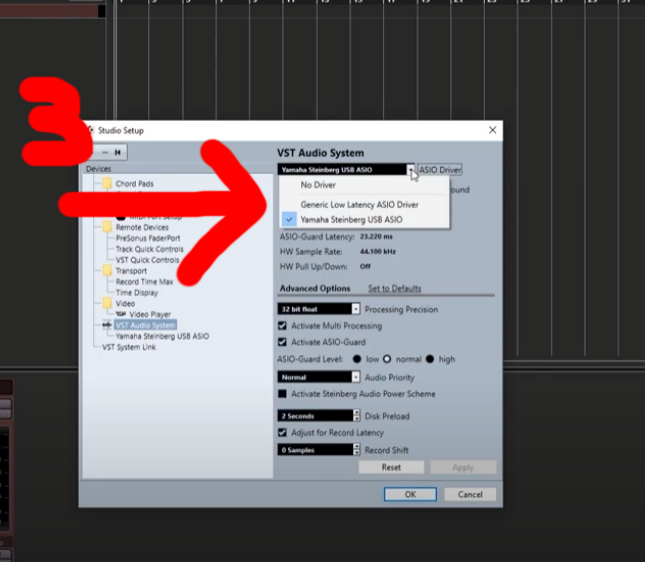Click the Video folder icon
This screenshot has height=562, width=645.
[107, 303]
